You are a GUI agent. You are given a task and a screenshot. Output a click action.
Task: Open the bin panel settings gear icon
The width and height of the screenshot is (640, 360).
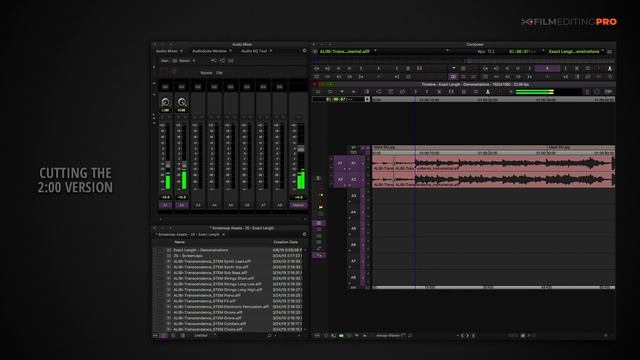[304, 235]
